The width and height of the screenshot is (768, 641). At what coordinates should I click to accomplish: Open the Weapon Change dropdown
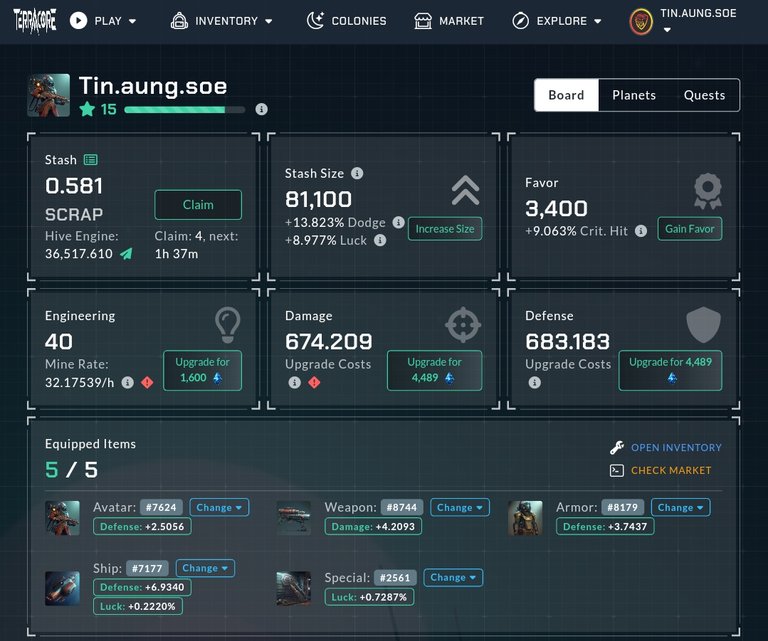[460, 507]
